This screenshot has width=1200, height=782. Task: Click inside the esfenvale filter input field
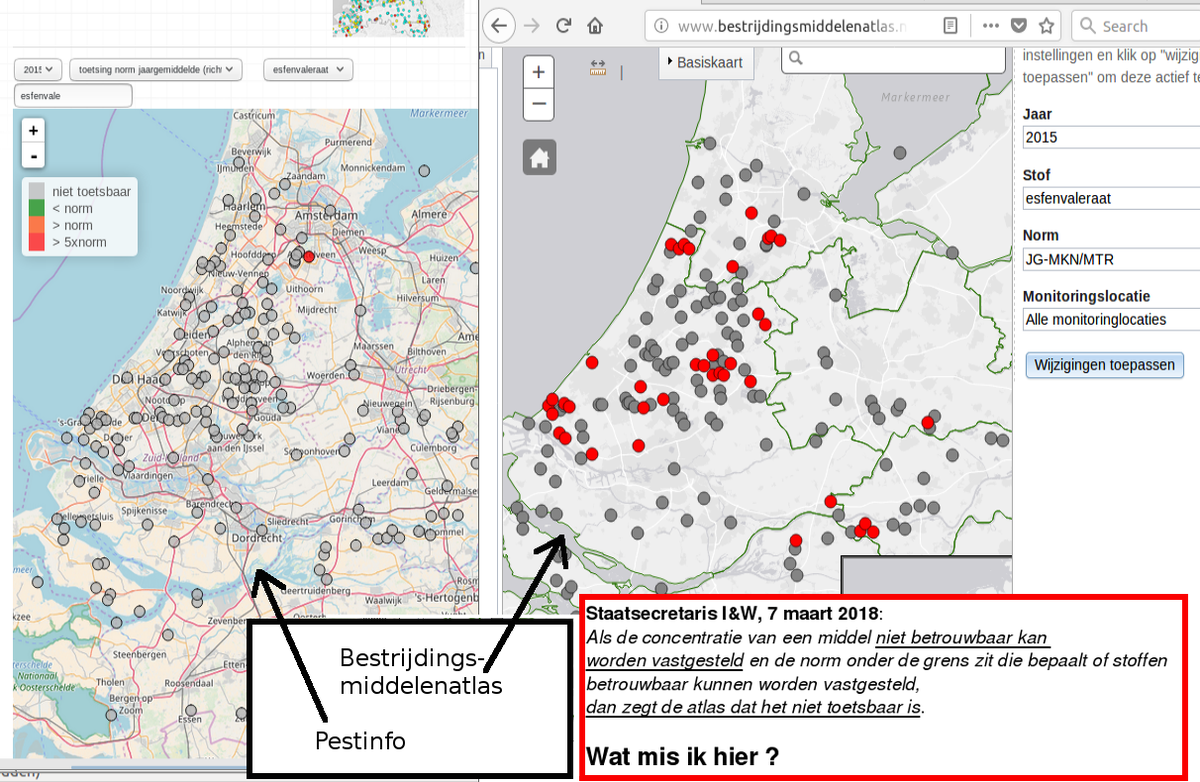pos(72,95)
